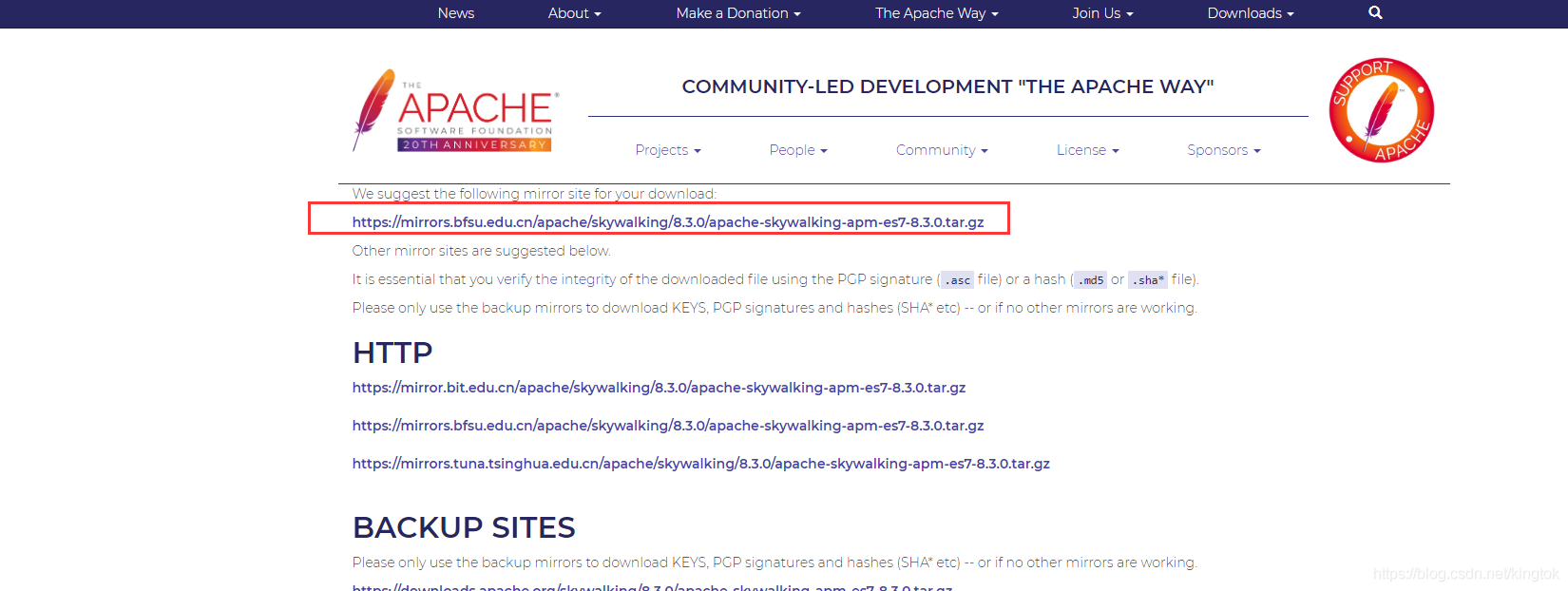The image size is (1568, 591).
Task: Click the mirrors.tuna.tsinghua.edu.cn mirror link
Action: pos(701,464)
